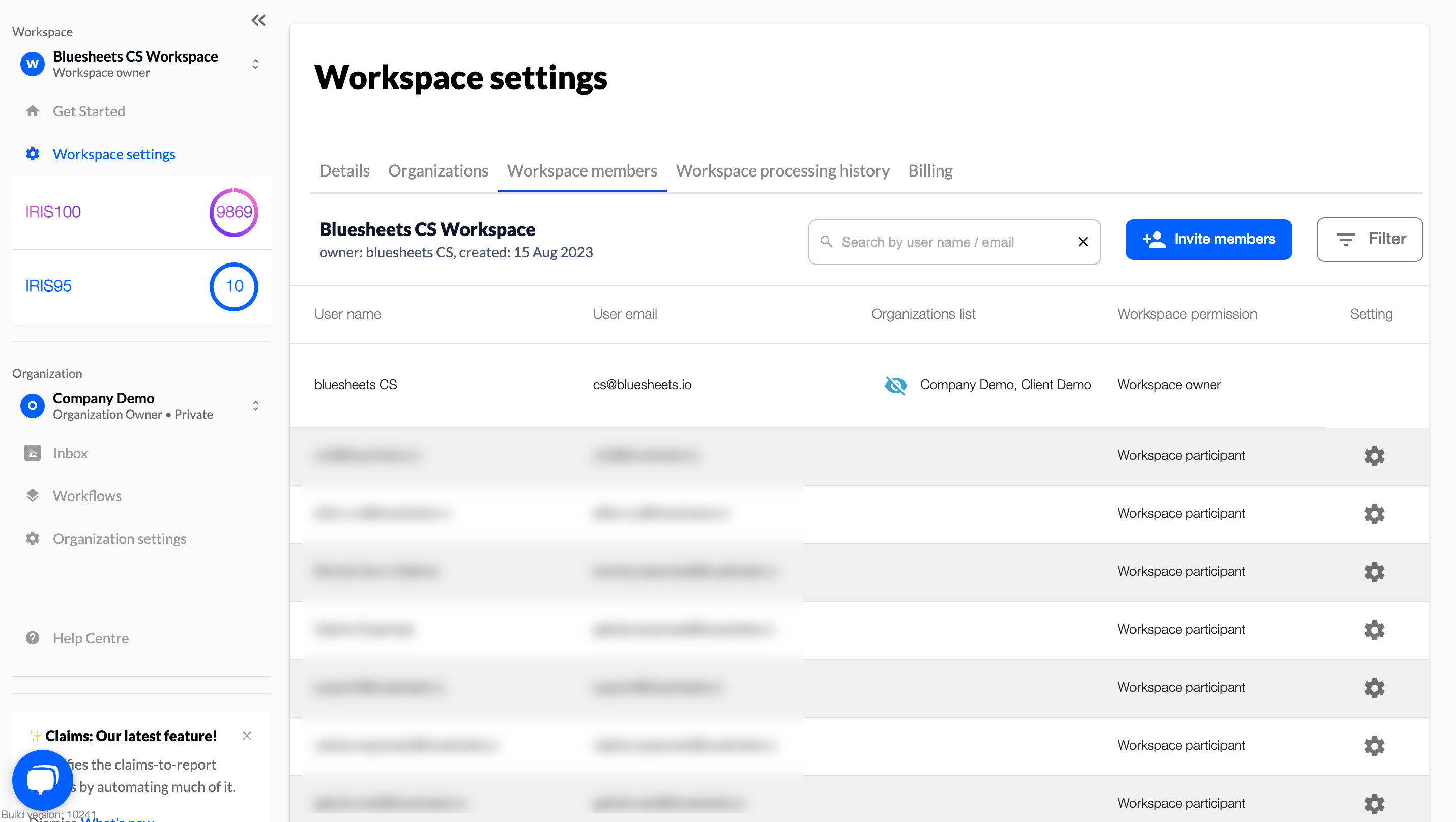Screen dimensions: 1456x822
Task: Click the blue W workspace avatar
Action: [32, 64]
